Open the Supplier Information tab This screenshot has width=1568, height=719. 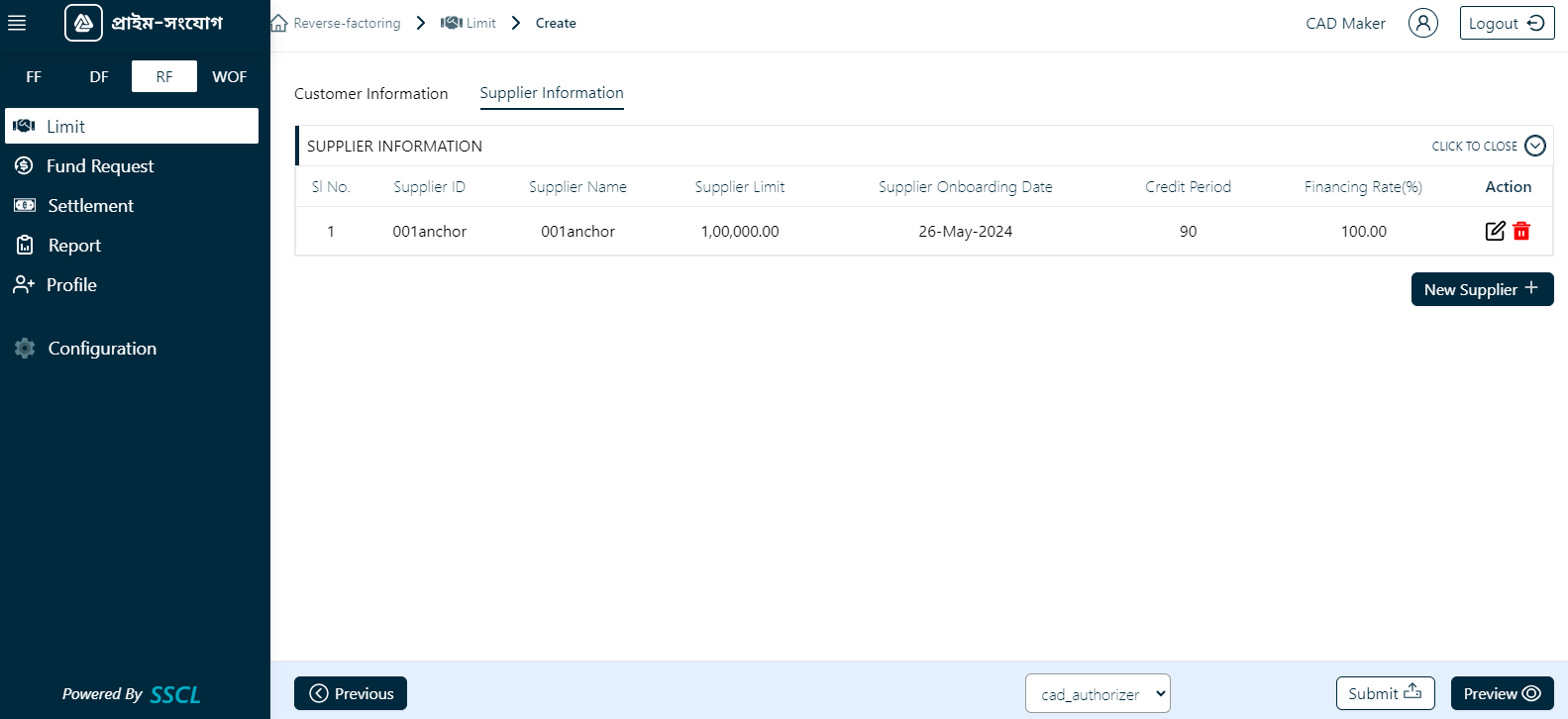tap(552, 93)
